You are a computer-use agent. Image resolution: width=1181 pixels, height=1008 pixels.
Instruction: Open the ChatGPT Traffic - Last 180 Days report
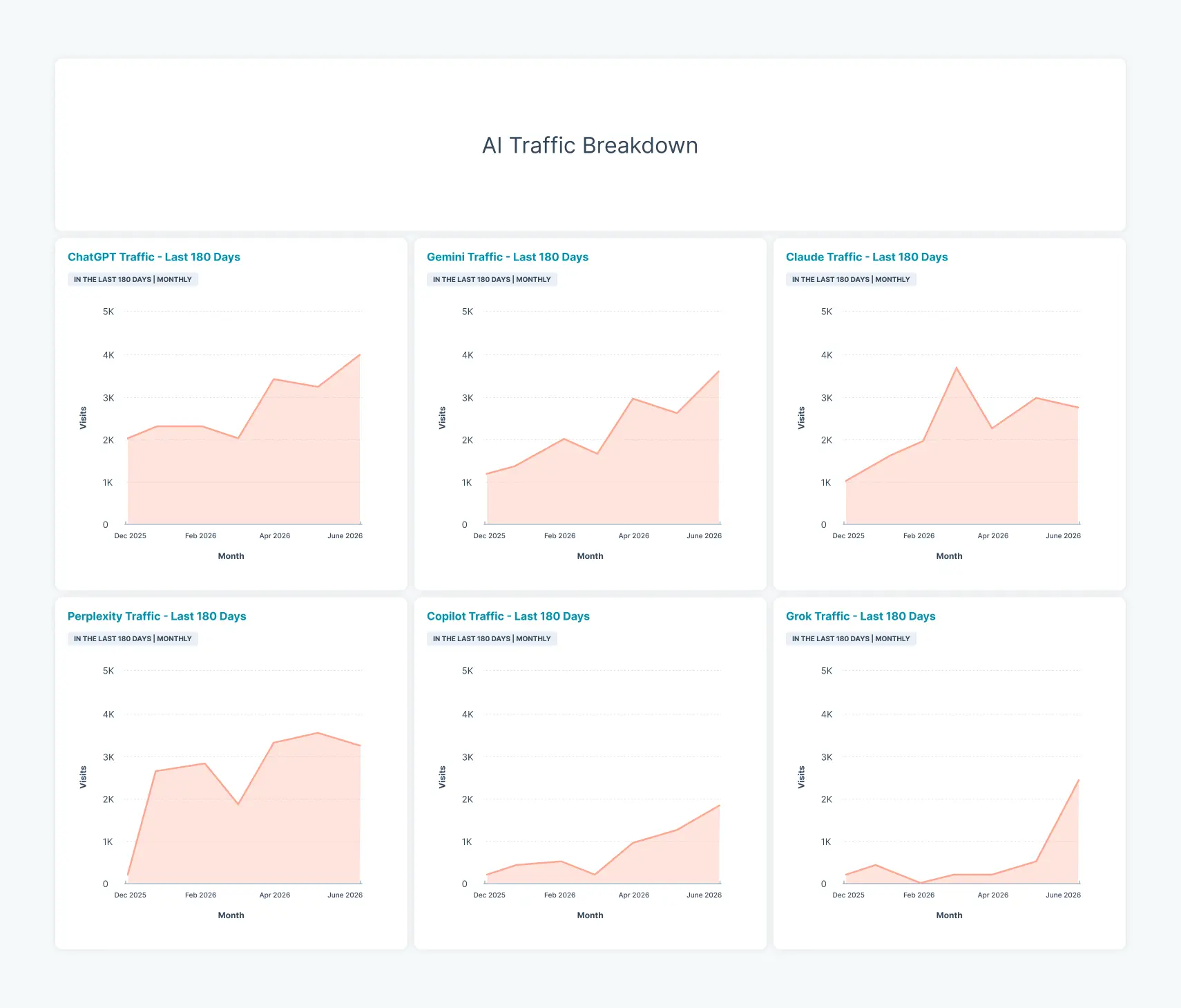[154, 257]
